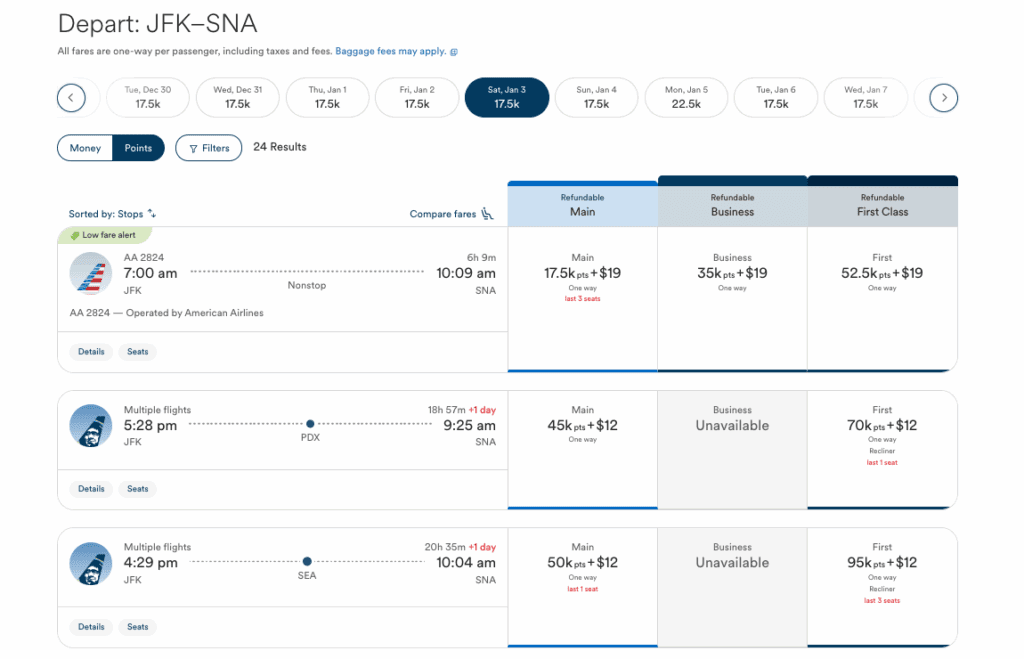The width and height of the screenshot is (1024, 659).
Task: Open the Baggage fees may apply link
Action: click(x=389, y=49)
